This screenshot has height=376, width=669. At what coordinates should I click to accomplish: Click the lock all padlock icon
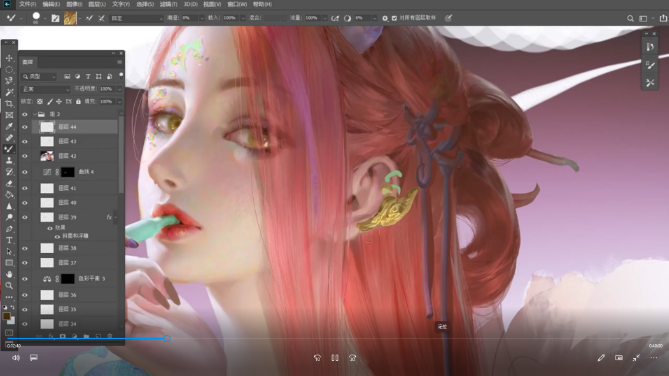click(78, 102)
